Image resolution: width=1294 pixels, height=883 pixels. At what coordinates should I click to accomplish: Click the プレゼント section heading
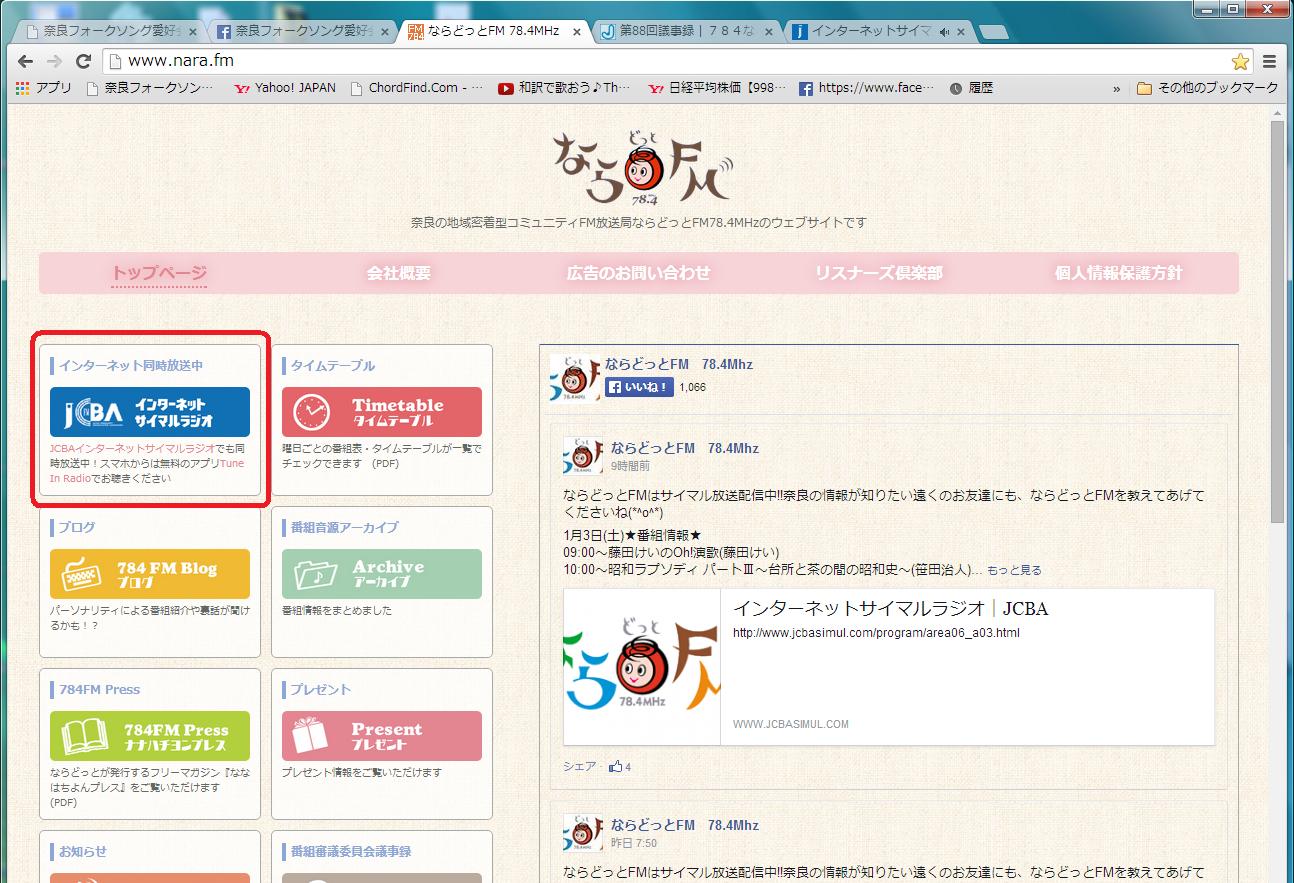(x=321, y=690)
